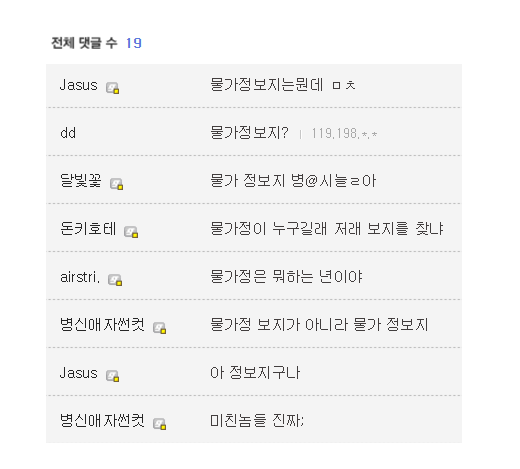Click dd's comment ending with a question mark
The image size is (520, 469).
click(x=249, y=133)
